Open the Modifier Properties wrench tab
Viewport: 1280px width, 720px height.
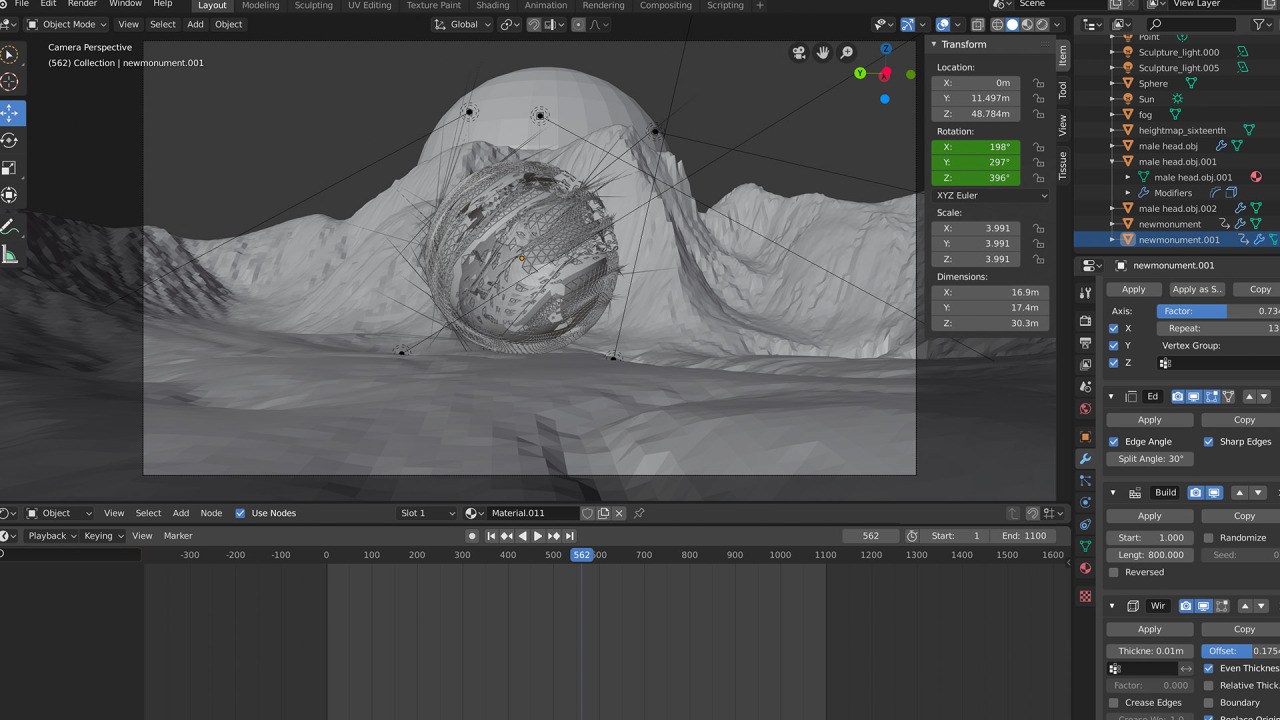[x=1085, y=459]
